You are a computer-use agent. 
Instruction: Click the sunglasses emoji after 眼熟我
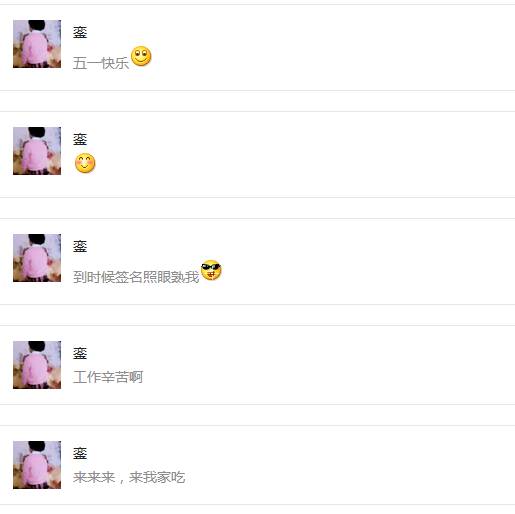coord(211,270)
